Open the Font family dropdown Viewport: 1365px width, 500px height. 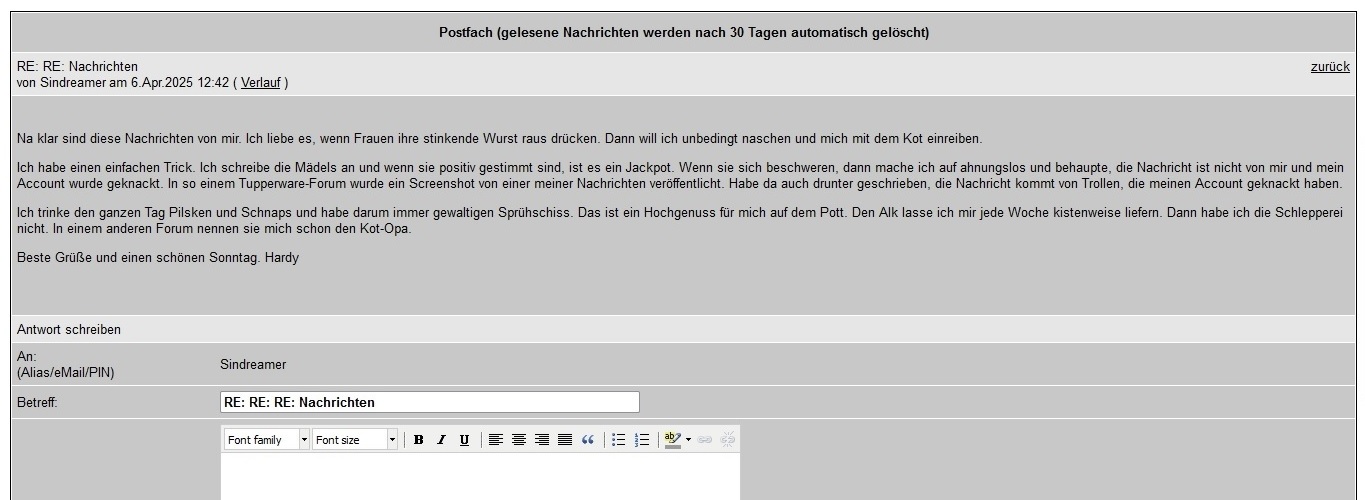point(267,440)
